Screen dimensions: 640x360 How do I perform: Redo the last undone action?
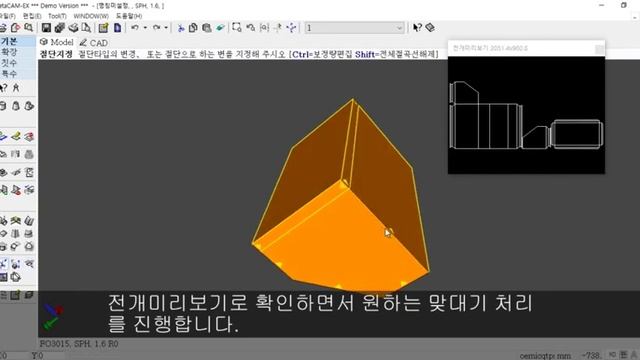tap(156, 28)
